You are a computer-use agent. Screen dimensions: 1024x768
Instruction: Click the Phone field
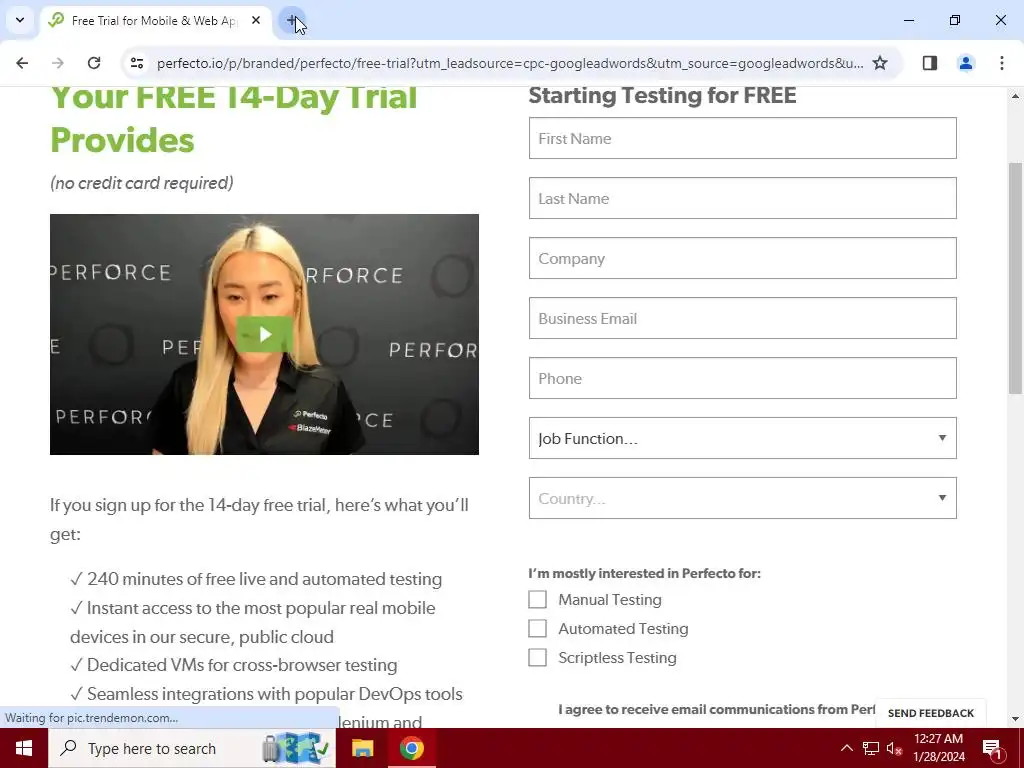(x=743, y=378)
